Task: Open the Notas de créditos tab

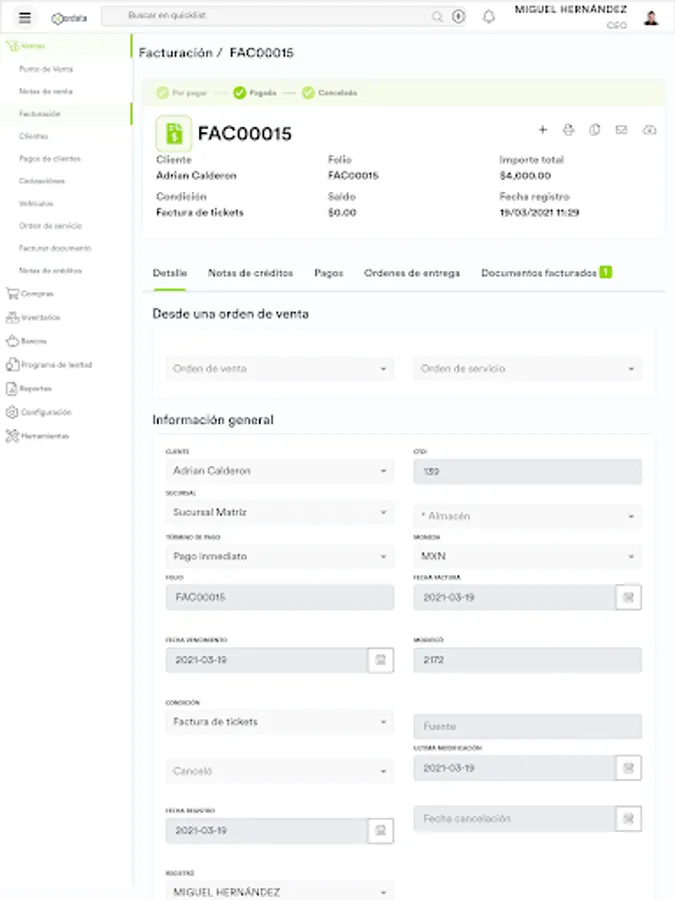Action: [x=250, y=273]
